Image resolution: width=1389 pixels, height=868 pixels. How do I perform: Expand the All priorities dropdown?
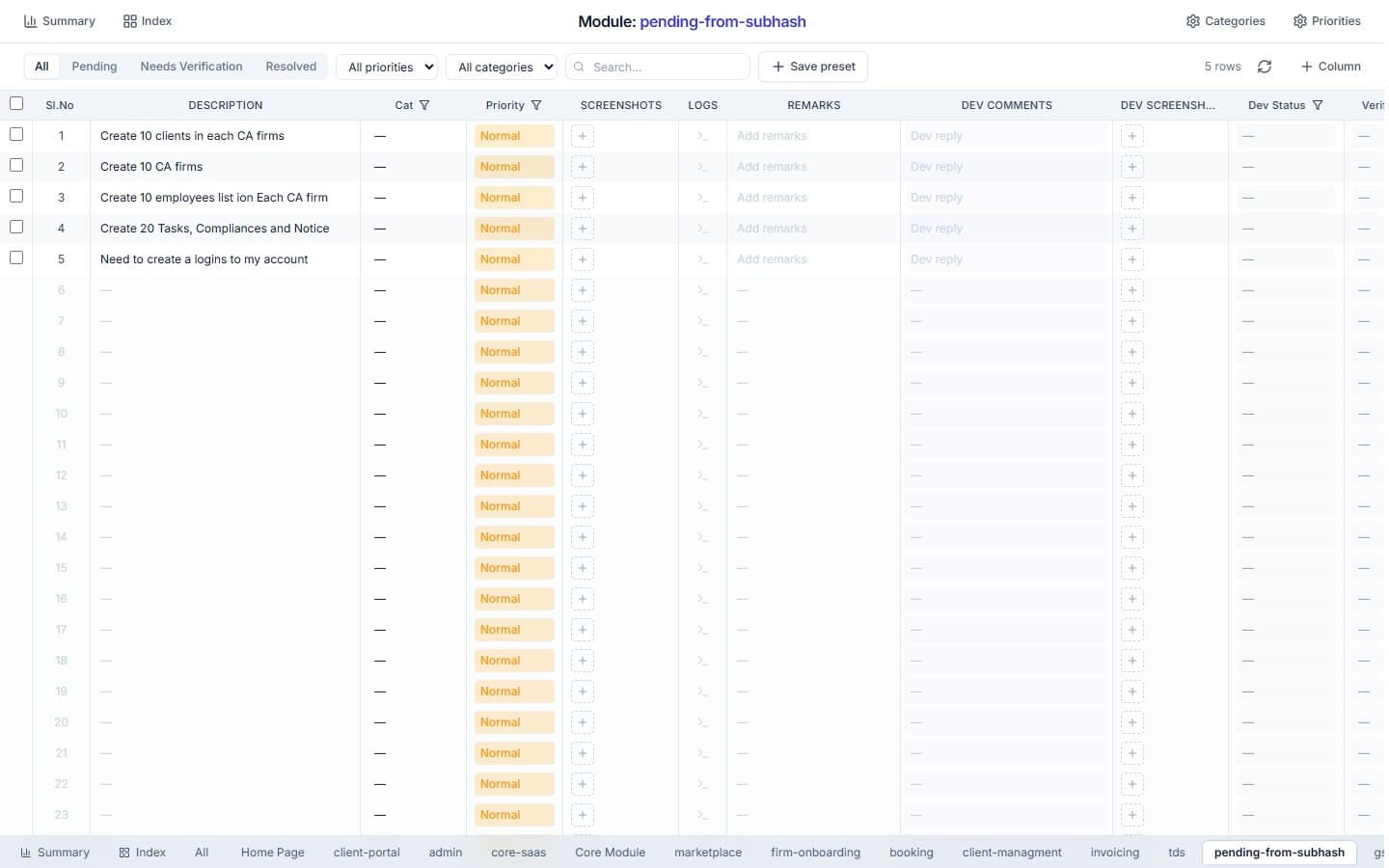(387, 67)
